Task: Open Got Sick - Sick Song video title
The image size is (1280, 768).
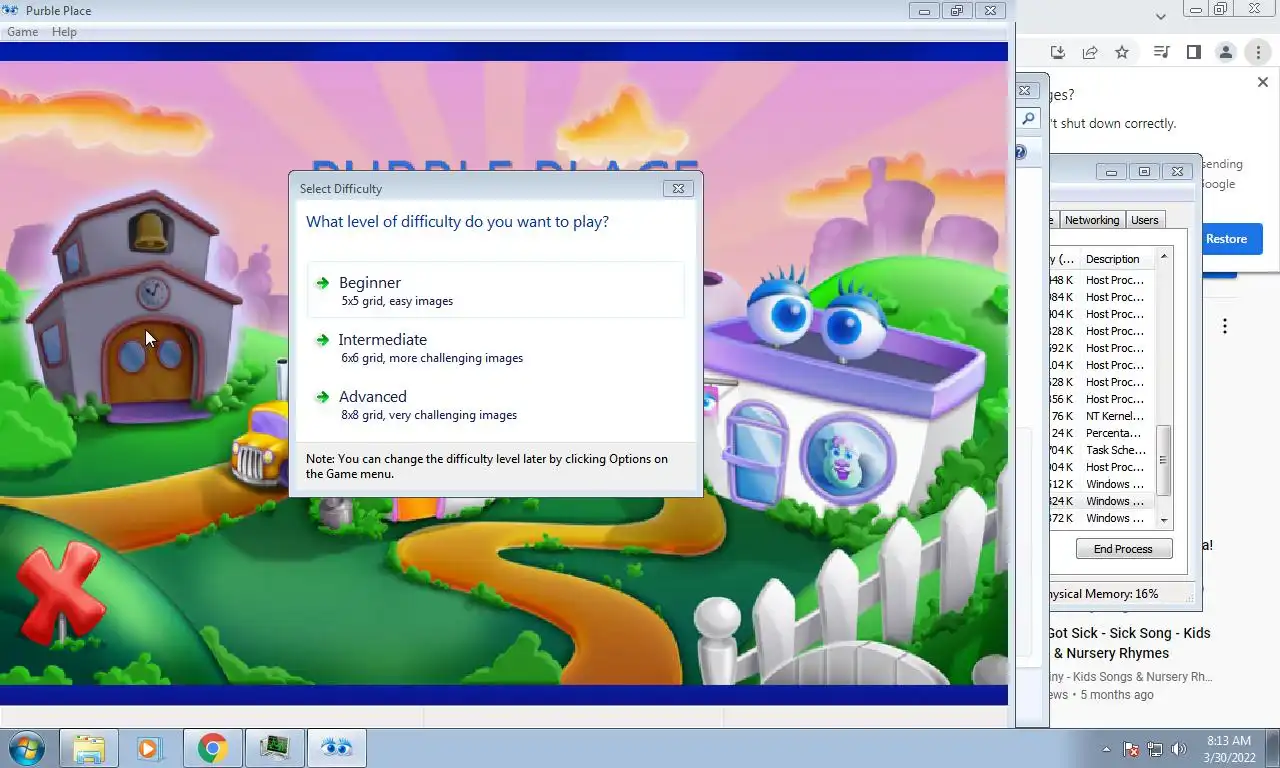Action: click(1129, 643)
